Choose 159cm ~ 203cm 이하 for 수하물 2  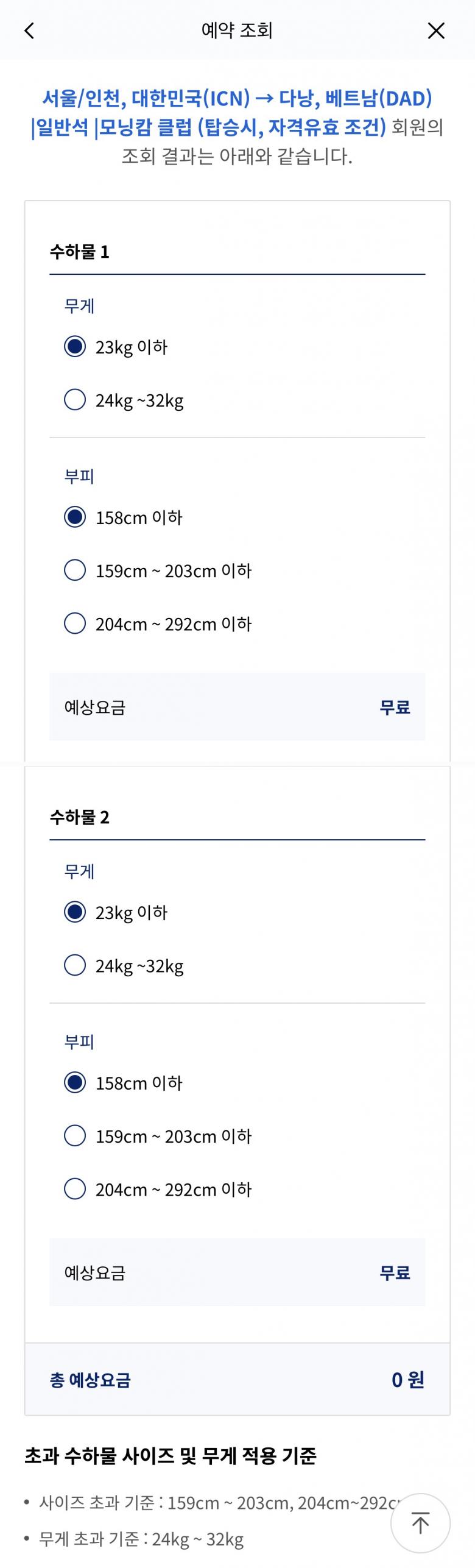tap(75, 1136)
